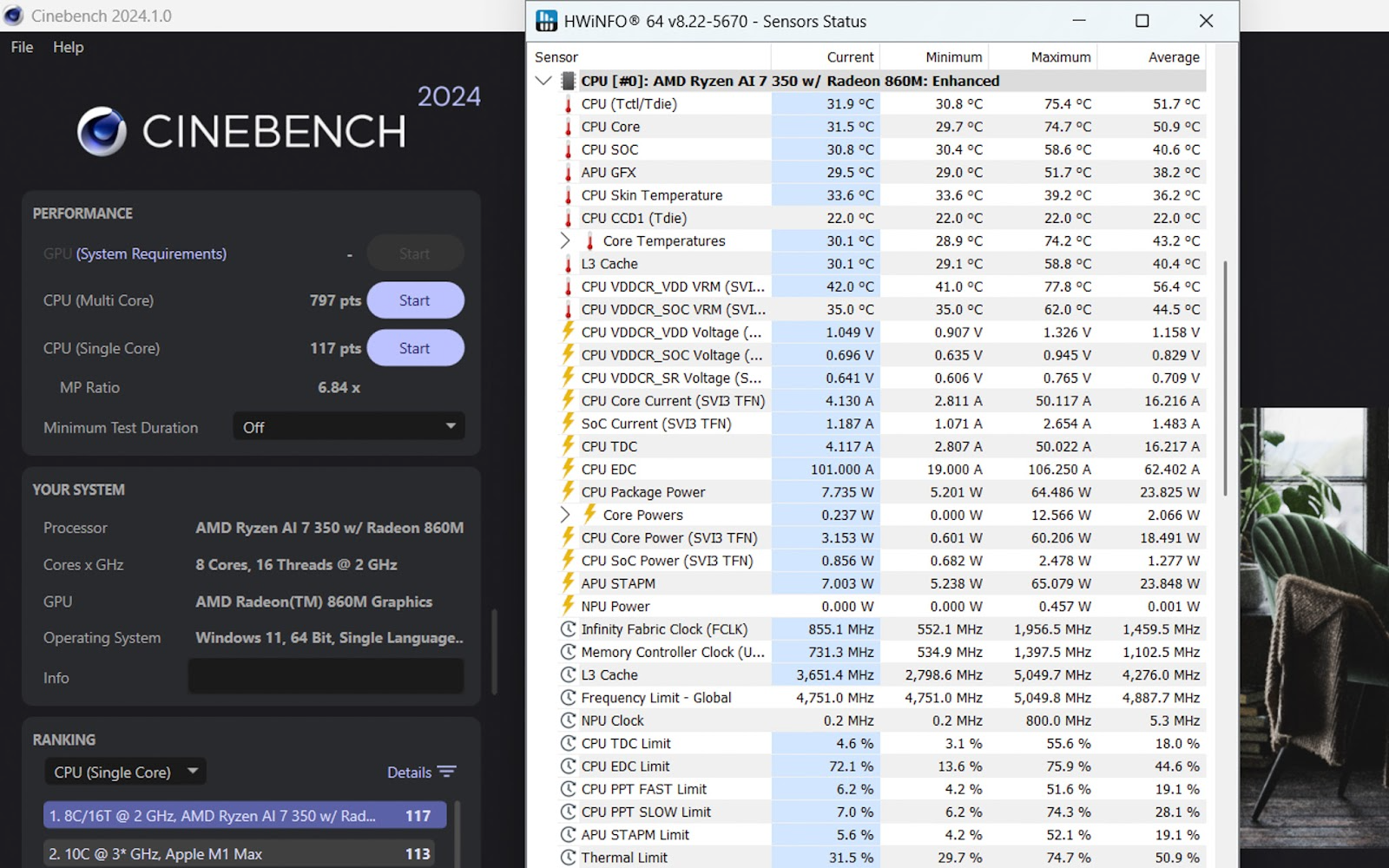Open the Help menu in Cinebench

(68, 47)
